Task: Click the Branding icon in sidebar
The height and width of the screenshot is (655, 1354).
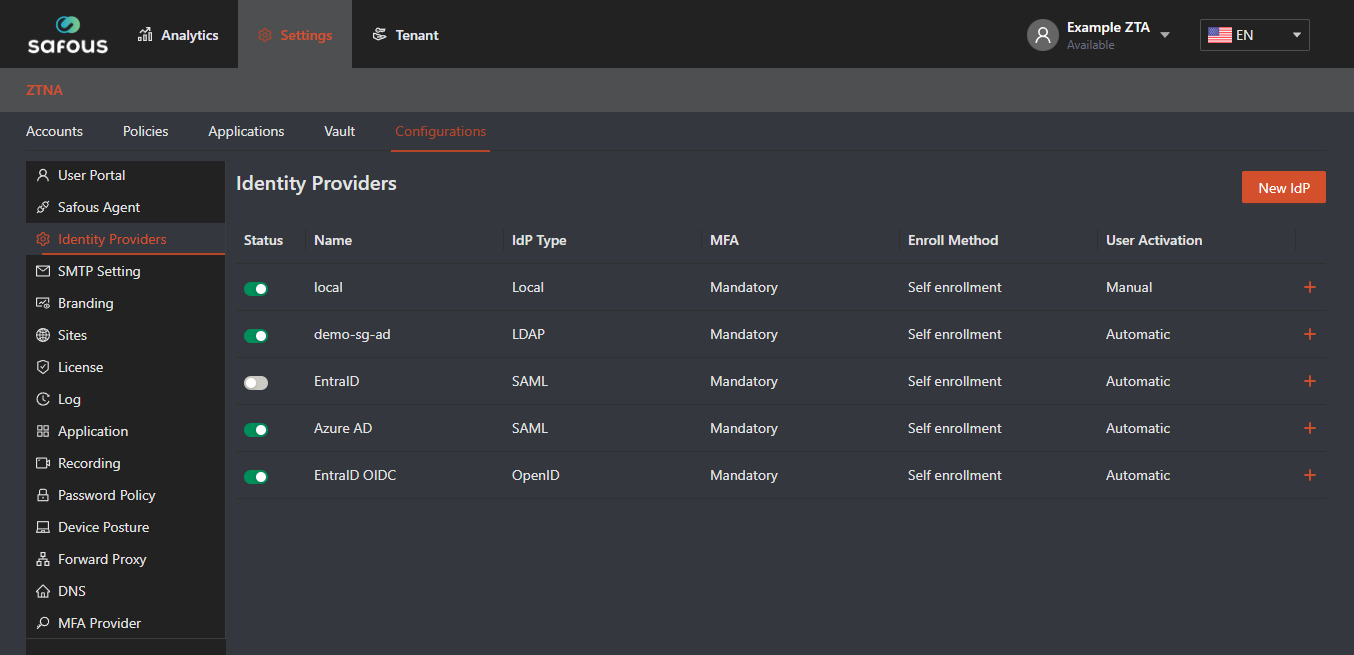Action: click(x=43, y=303)
